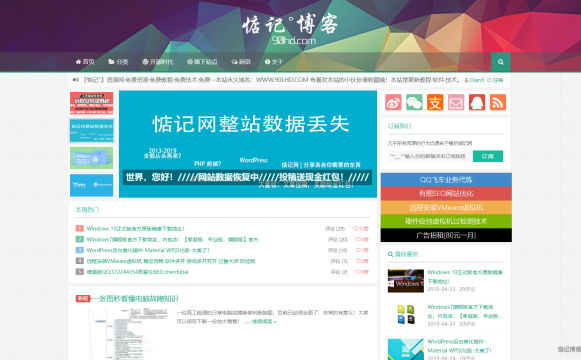Open the Alipay 支 icon

tap(435, 103)
